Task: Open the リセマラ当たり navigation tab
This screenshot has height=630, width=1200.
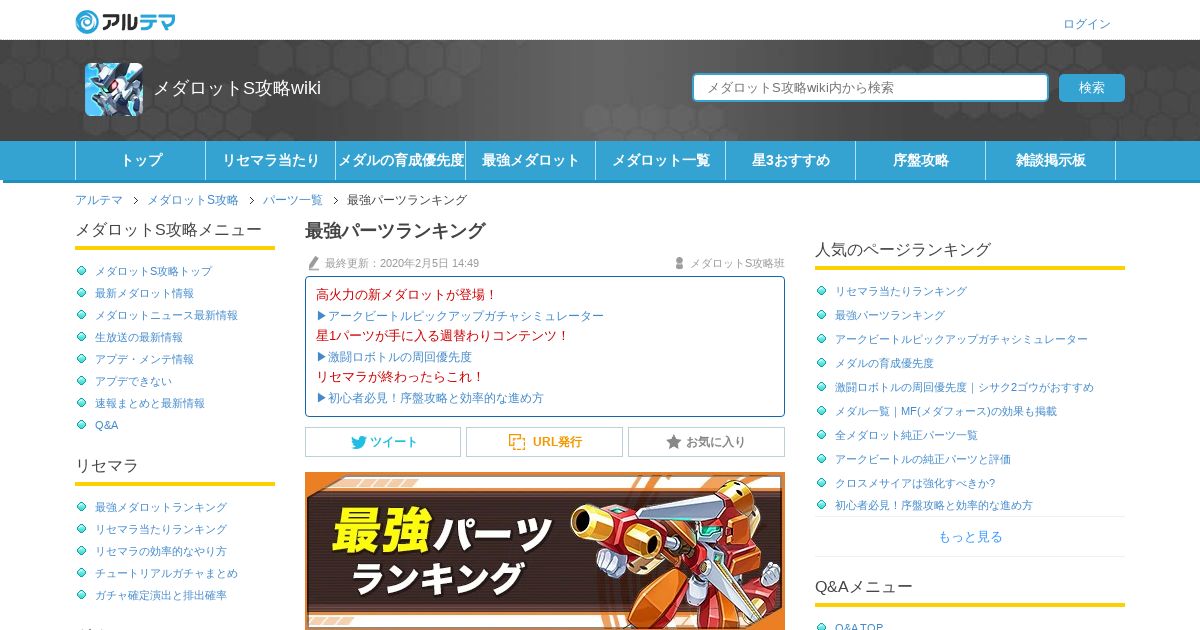Action: click(271, 160)
